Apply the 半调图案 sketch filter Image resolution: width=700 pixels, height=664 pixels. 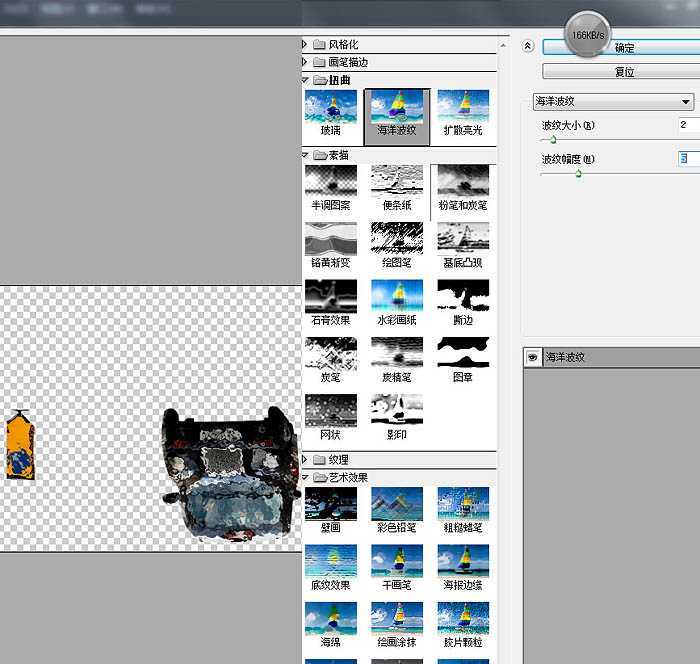pos(331,182)
